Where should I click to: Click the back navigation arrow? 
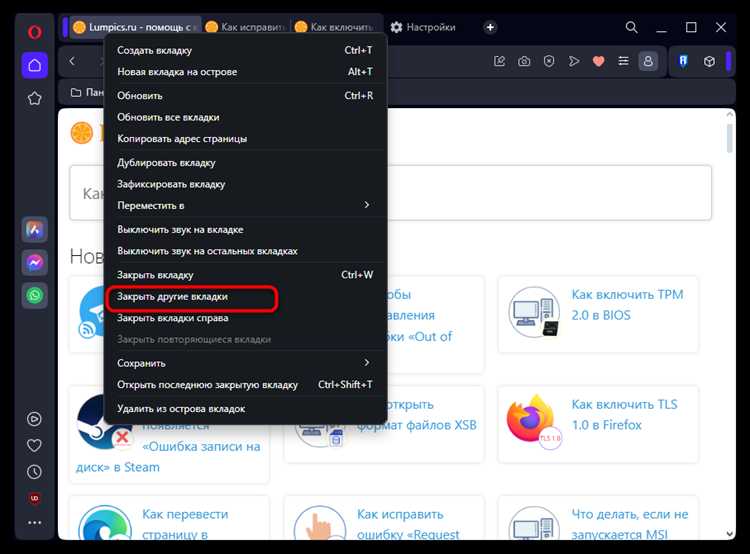(73, 61)
